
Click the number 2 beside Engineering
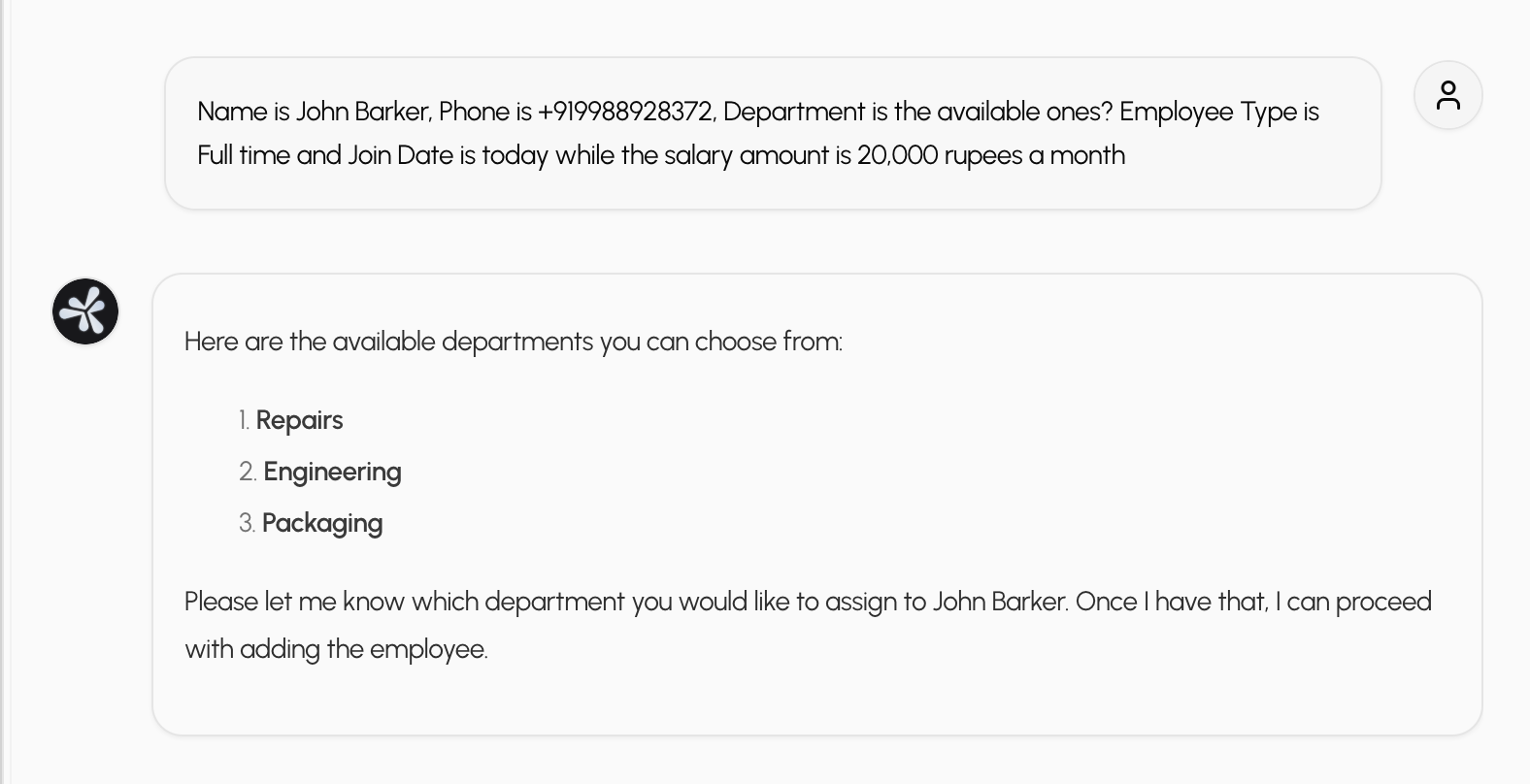(x=246, y=472)
